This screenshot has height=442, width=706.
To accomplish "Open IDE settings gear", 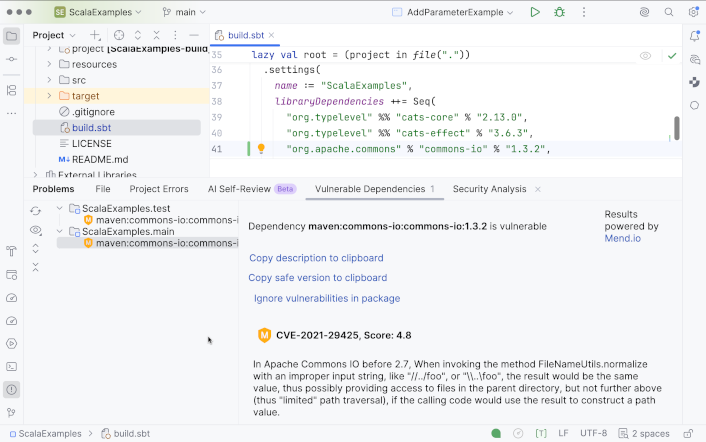I will coord(693,12).
